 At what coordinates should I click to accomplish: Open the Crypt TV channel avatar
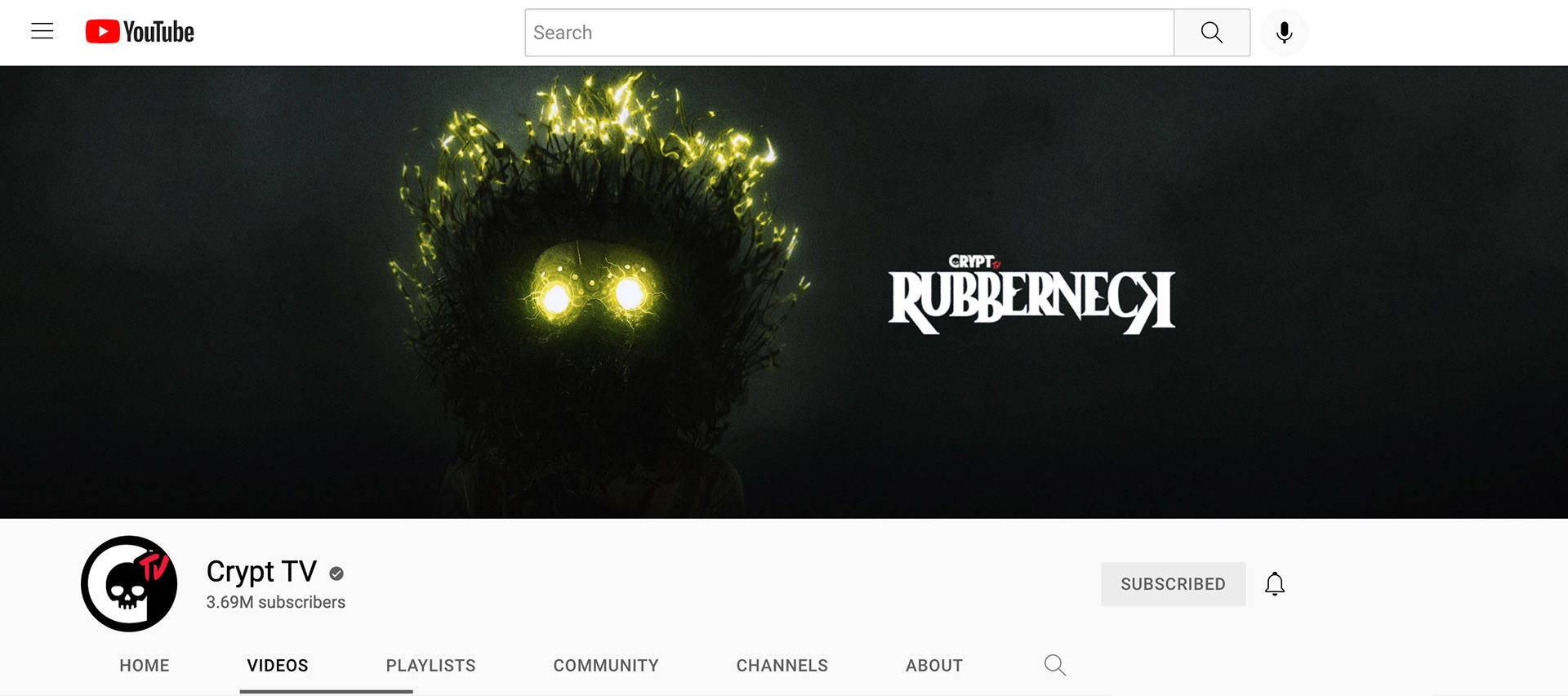pyautogui.click(x=129, y=583)
